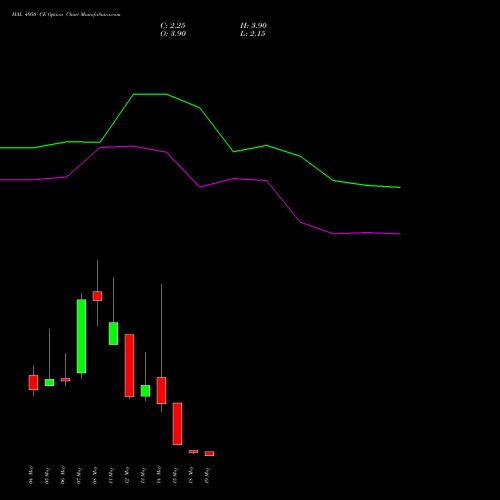
Task: Click the '19 May' date label
Action: pyautogui.click(x=207, y=475)
